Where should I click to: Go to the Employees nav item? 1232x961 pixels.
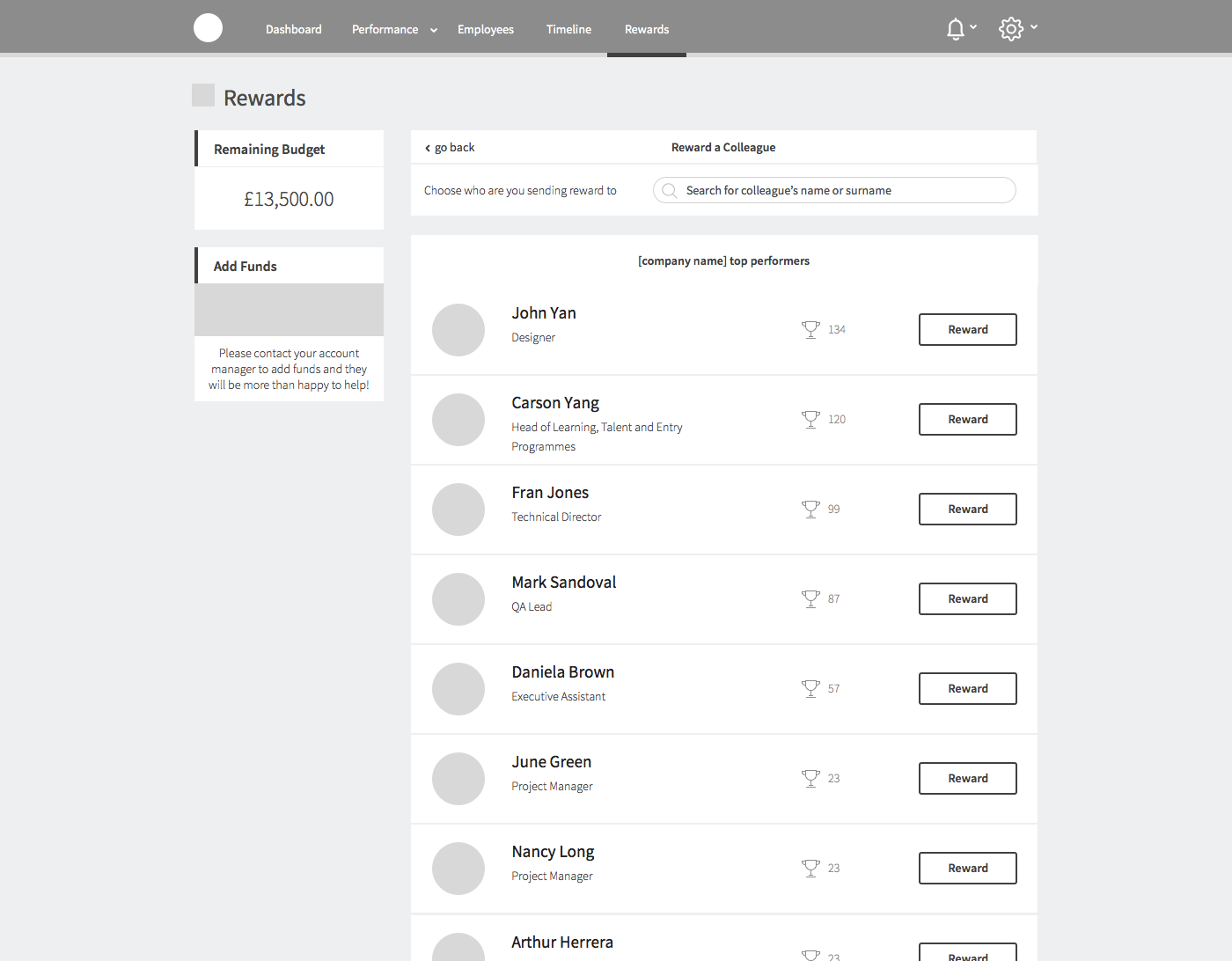click(x=486, y=29)
